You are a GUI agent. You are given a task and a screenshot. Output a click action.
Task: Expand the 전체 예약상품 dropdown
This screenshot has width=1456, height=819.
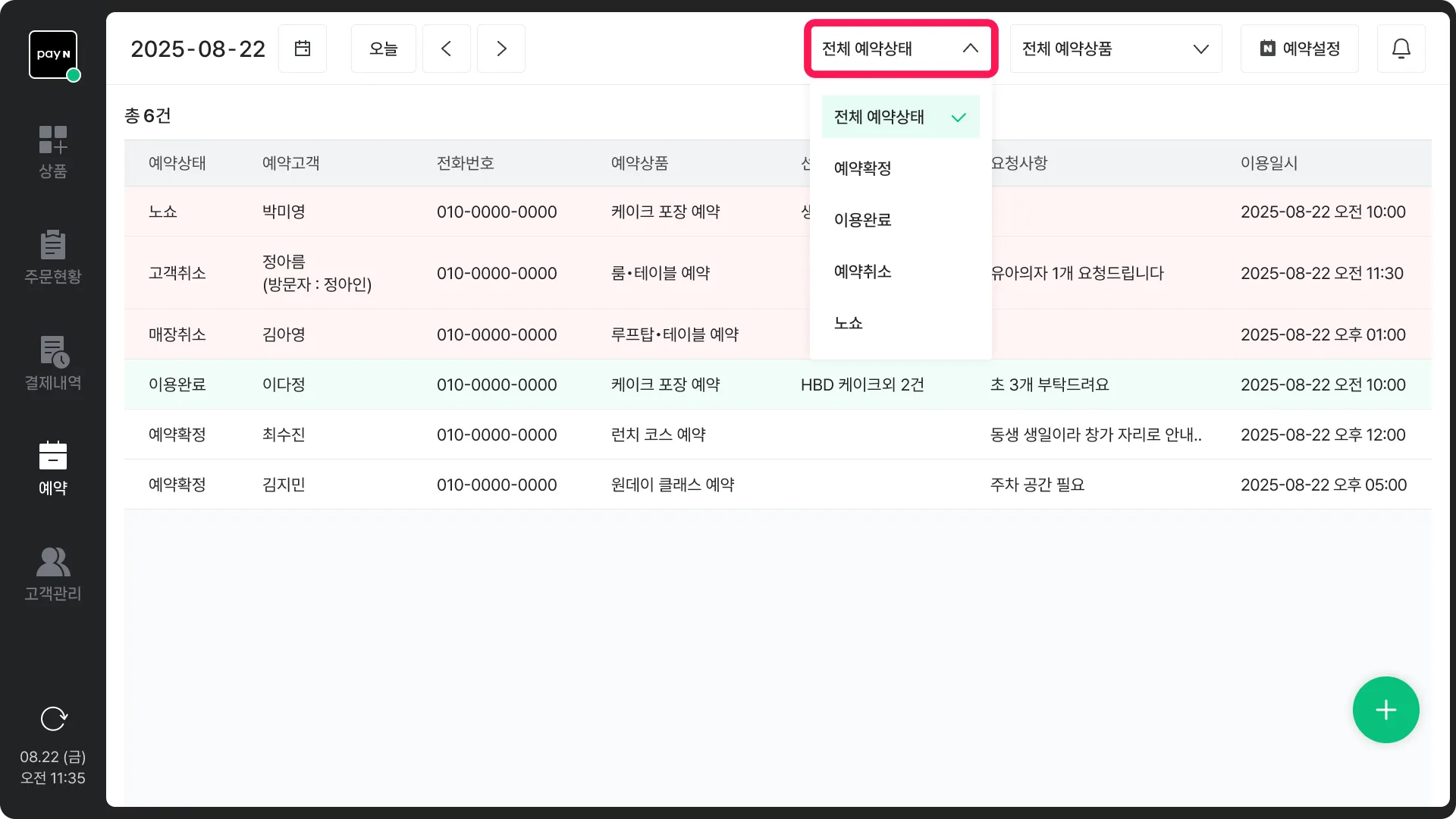[x=1116, y=49]
